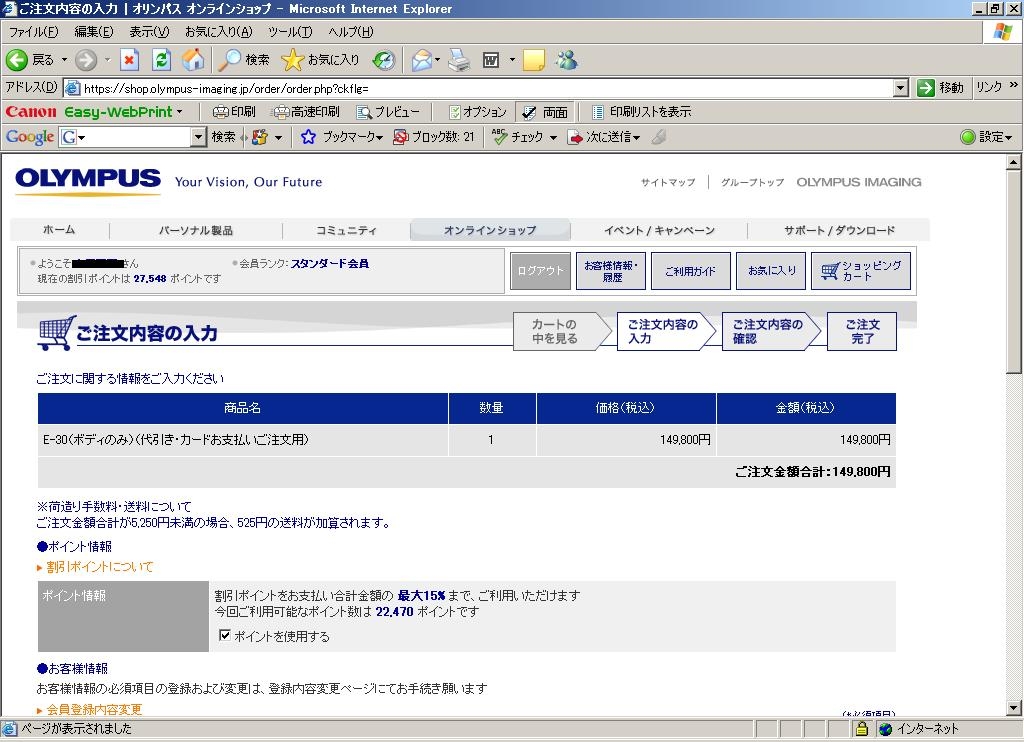The image size is (1024, 742).
Task: Open Google toolbar settings (設定)
Action: pyautogui.click(x=986, y=137)
